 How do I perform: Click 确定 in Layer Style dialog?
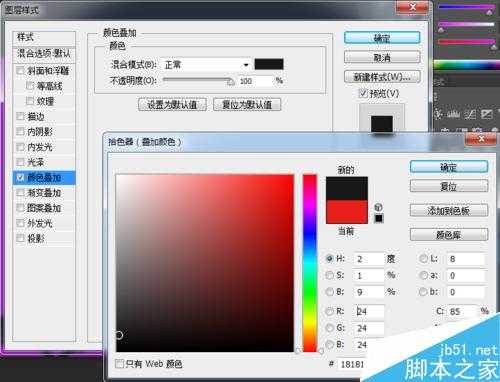click(x=382, y=38)
